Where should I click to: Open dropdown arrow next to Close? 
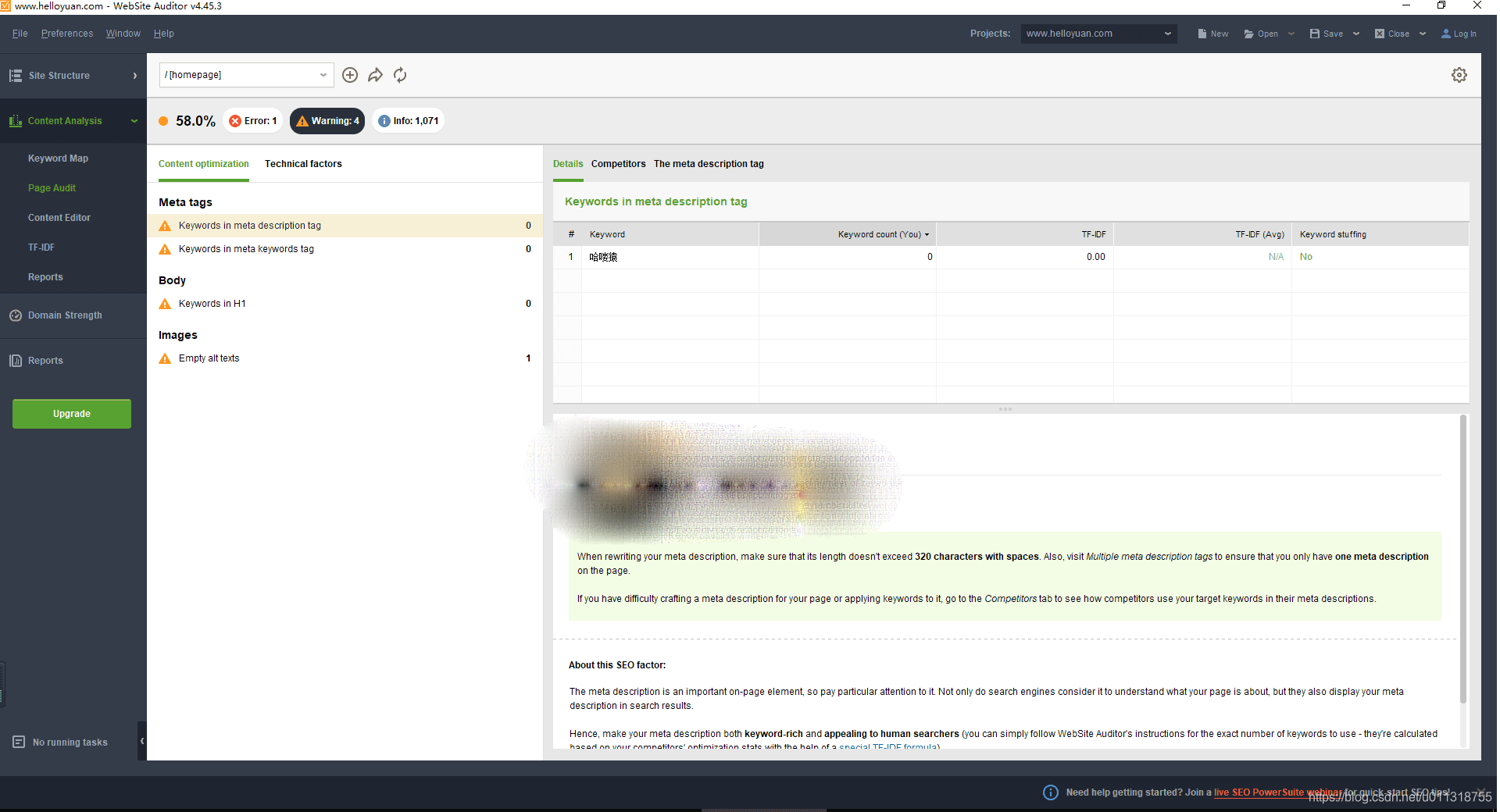[1423, 34]
